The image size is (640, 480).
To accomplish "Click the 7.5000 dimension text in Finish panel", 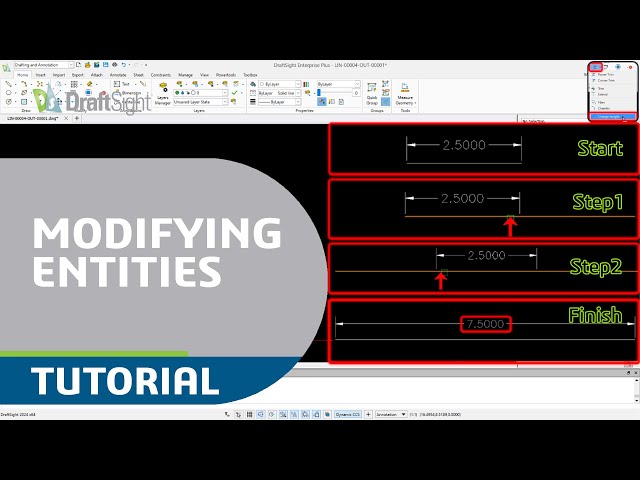I will (x=485, y=324).
